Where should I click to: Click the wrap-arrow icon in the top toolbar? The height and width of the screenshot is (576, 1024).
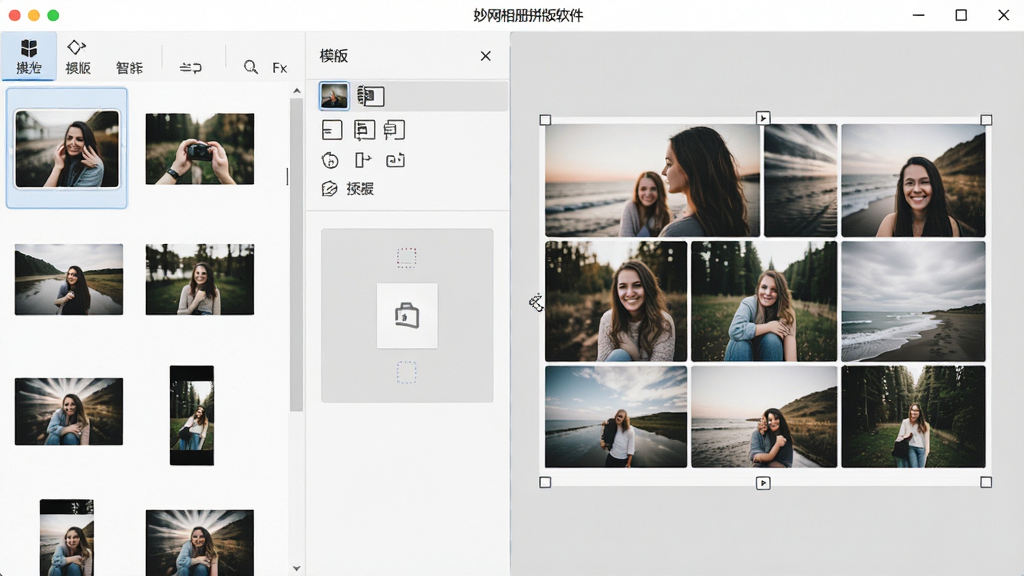point(191,67)
